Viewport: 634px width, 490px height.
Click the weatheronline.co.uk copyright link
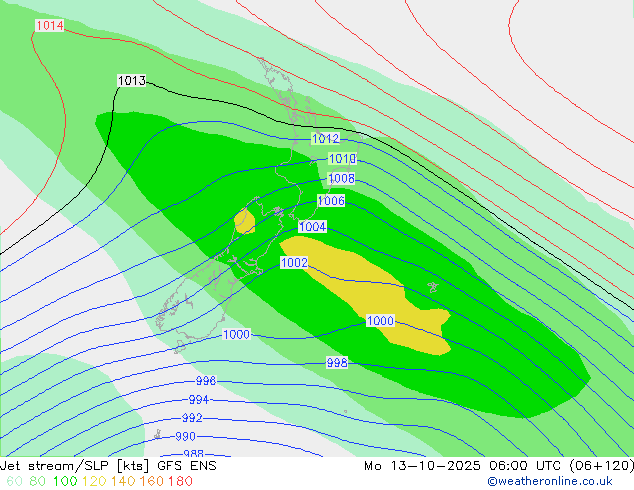550,481
